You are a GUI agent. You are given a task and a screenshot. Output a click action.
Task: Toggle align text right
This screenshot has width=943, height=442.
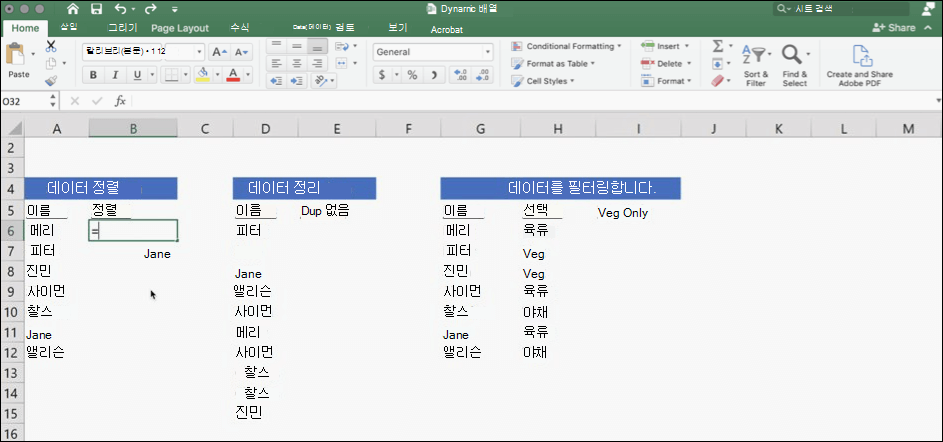pos(316,63)
